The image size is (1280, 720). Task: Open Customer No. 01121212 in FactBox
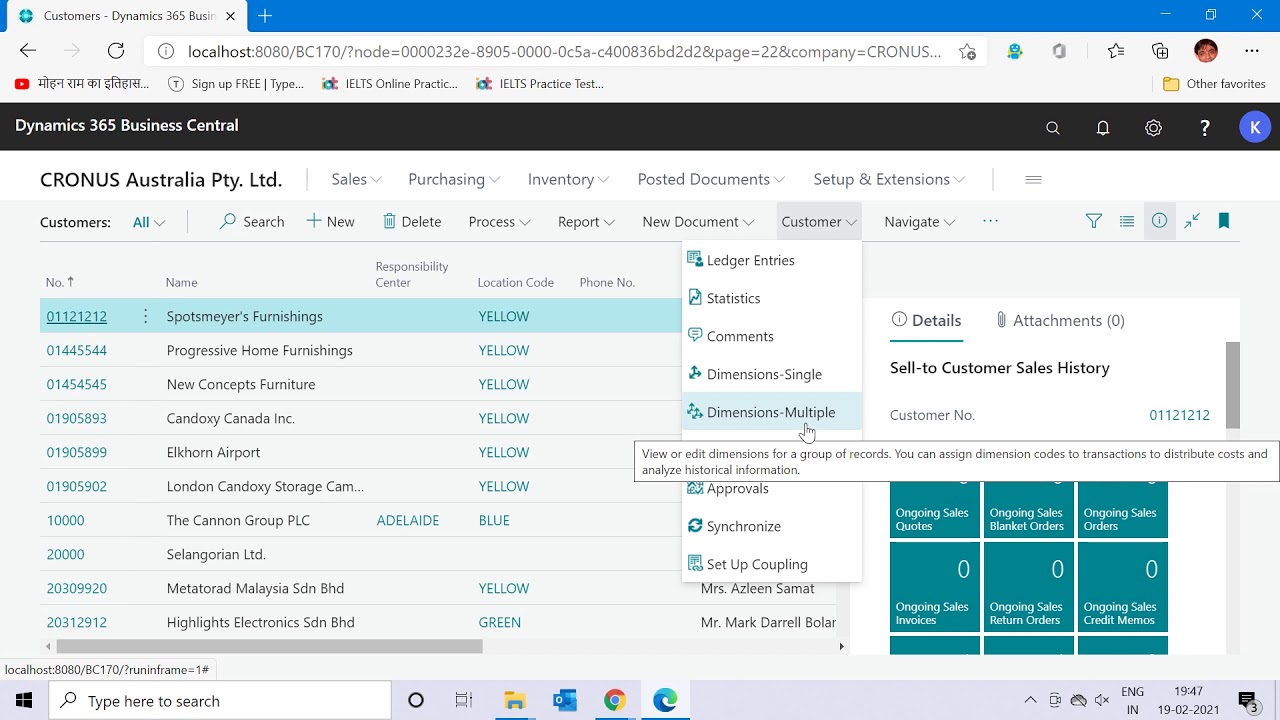(x=1179, y=415)
